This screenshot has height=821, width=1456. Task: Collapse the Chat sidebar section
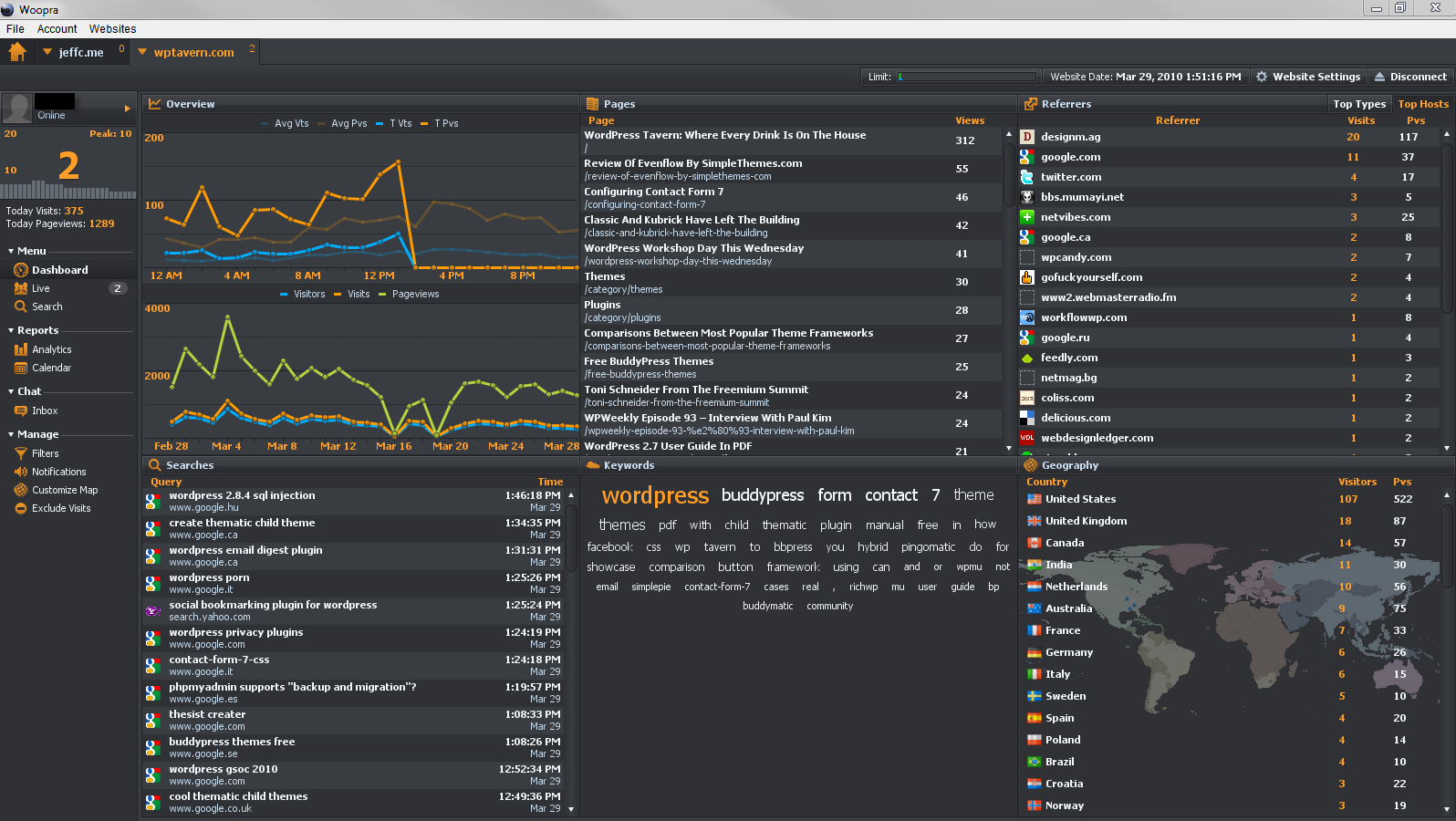click(11, 391)
